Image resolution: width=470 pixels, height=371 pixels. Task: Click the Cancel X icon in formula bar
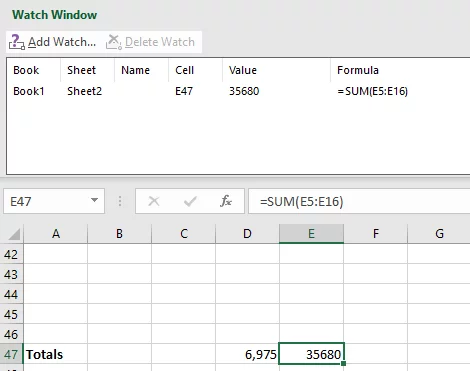click(154, 201)
